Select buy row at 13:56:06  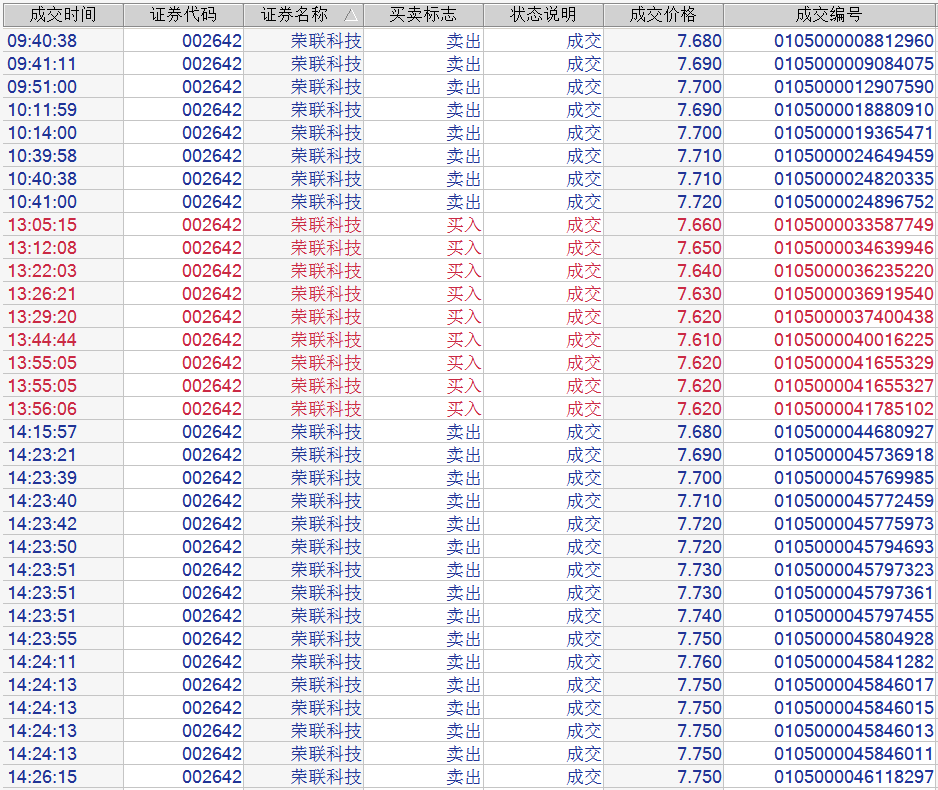tap(469, 409)
